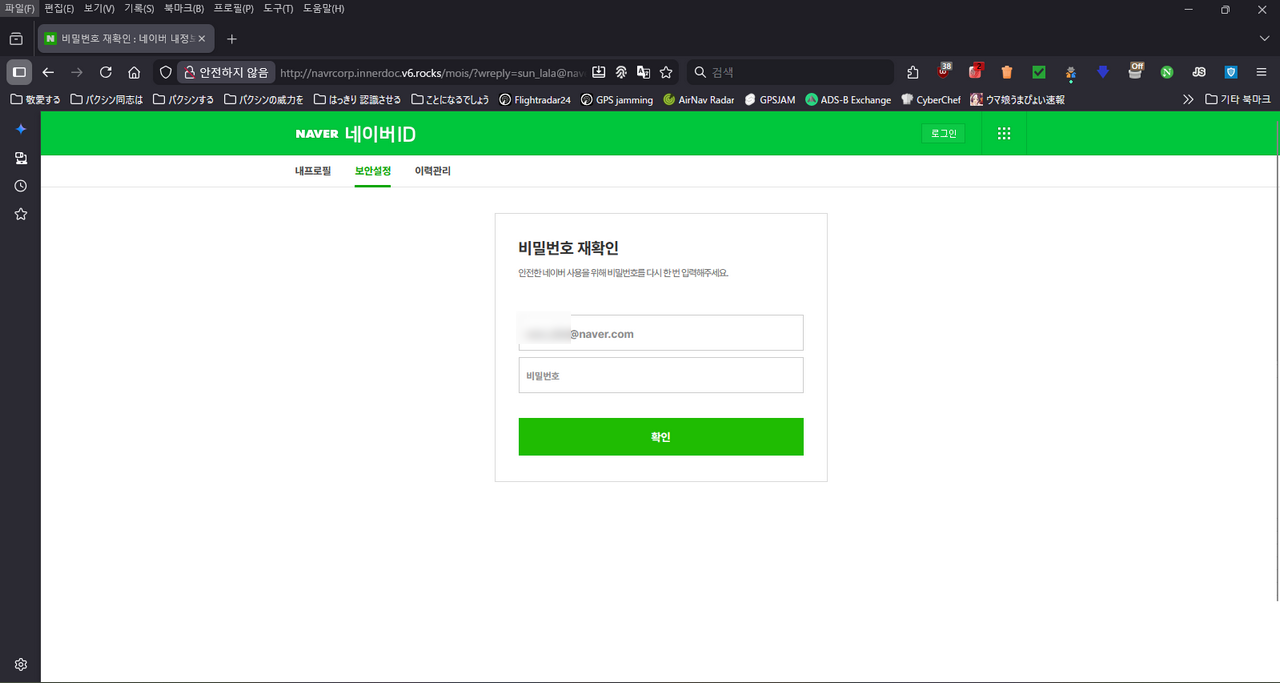The height and width of the screenshot is (683, 1280).
Task: Click the 로그인 button in header
Action: [943, 133]
